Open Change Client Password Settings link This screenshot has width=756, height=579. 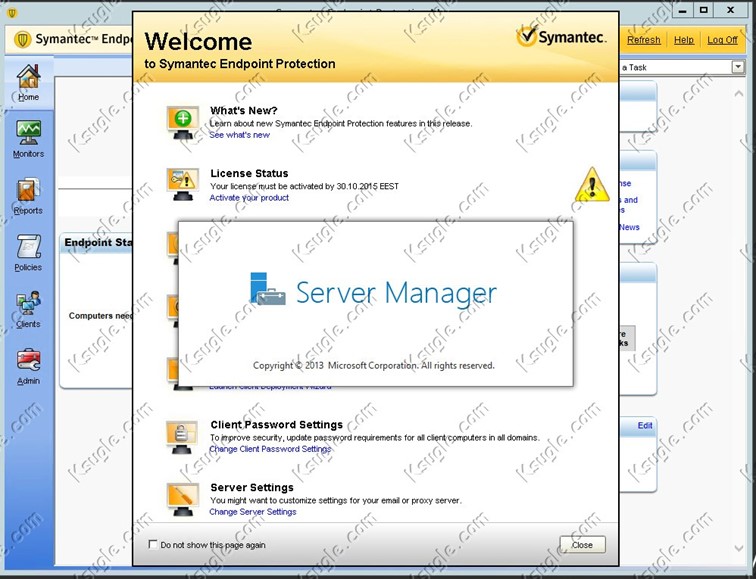pos(270,449)
